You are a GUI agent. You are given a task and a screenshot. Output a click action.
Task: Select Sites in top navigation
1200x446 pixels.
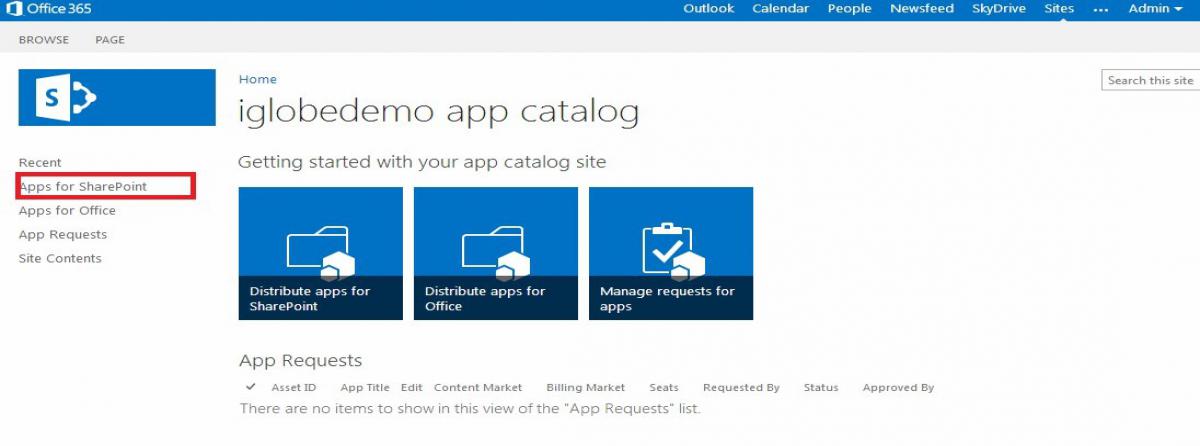1059,9
